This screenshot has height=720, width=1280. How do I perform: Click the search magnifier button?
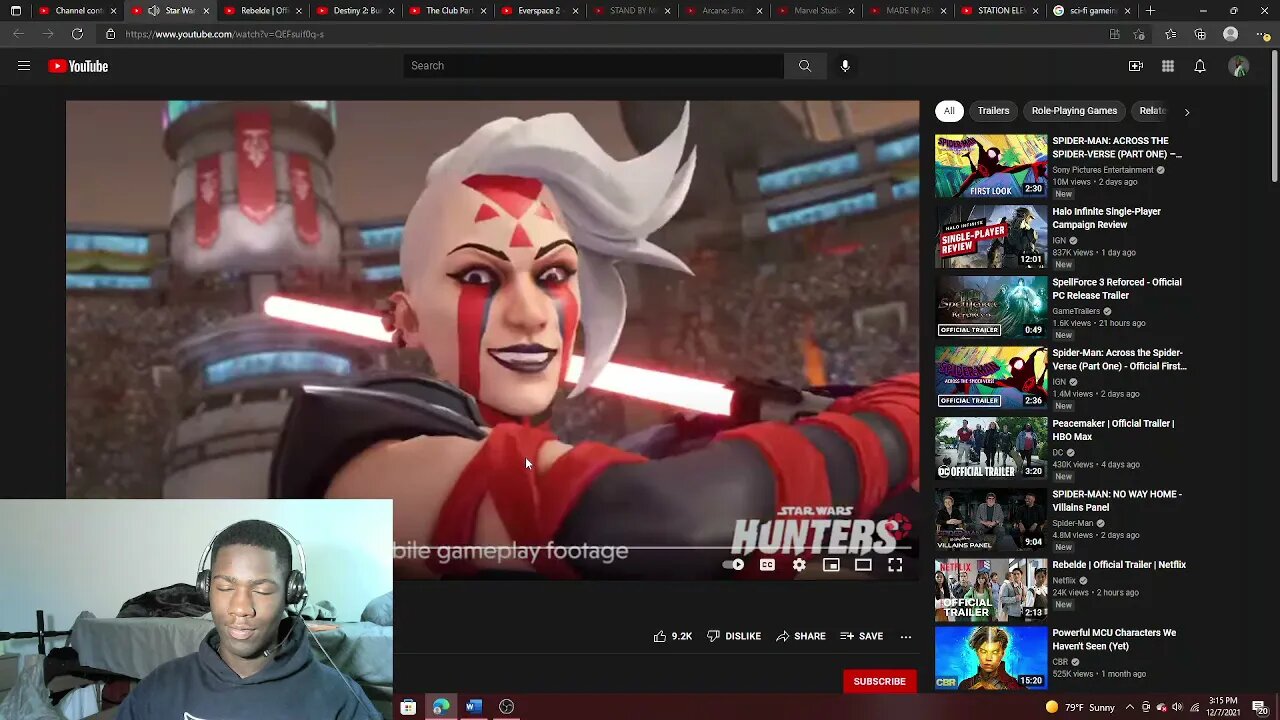(804, 66)
